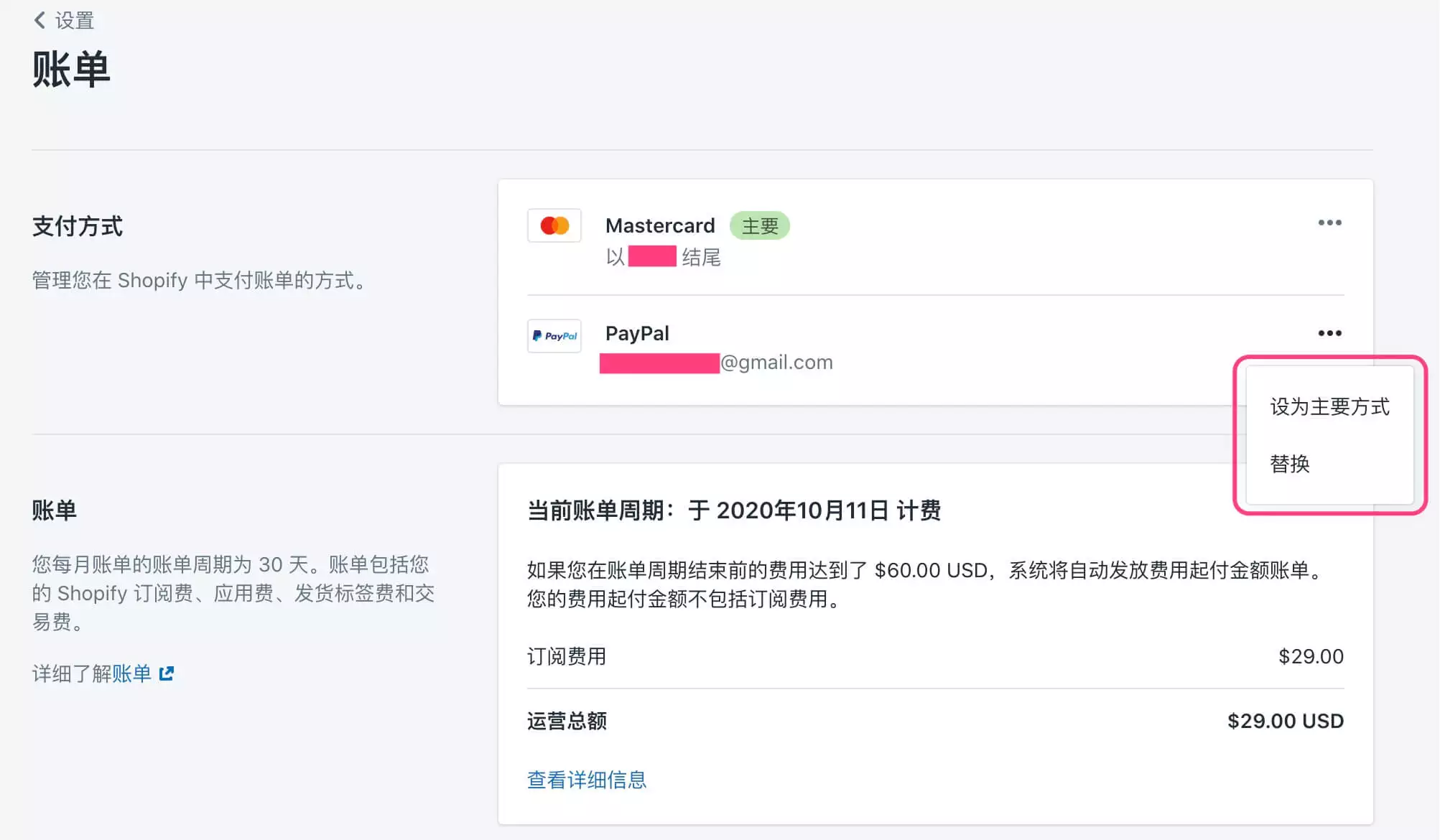Click the 运营总额 $29.00 USD total

pyautogui.click(x=1285, y=721)
